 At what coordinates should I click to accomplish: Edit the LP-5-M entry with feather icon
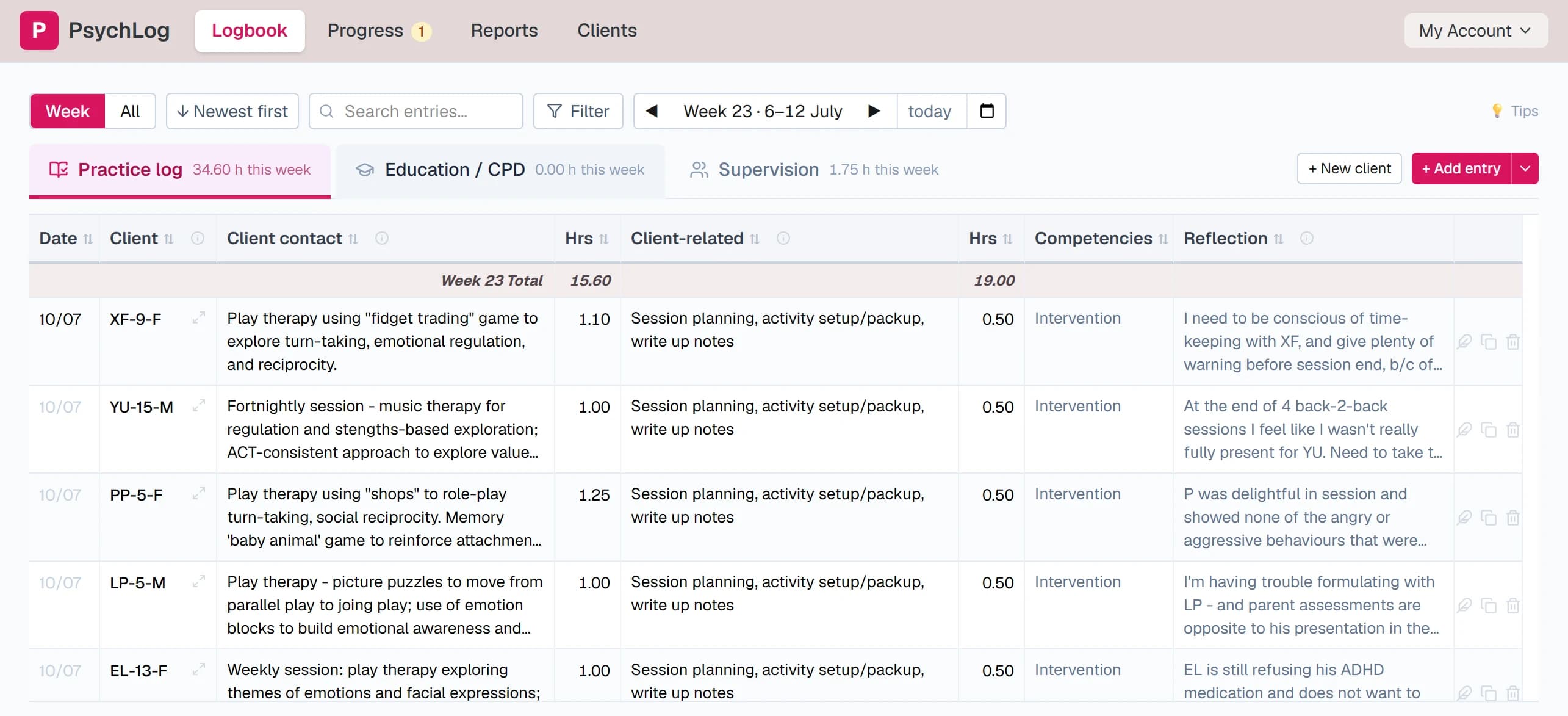pyautogui.click(x=1464, y=606)
